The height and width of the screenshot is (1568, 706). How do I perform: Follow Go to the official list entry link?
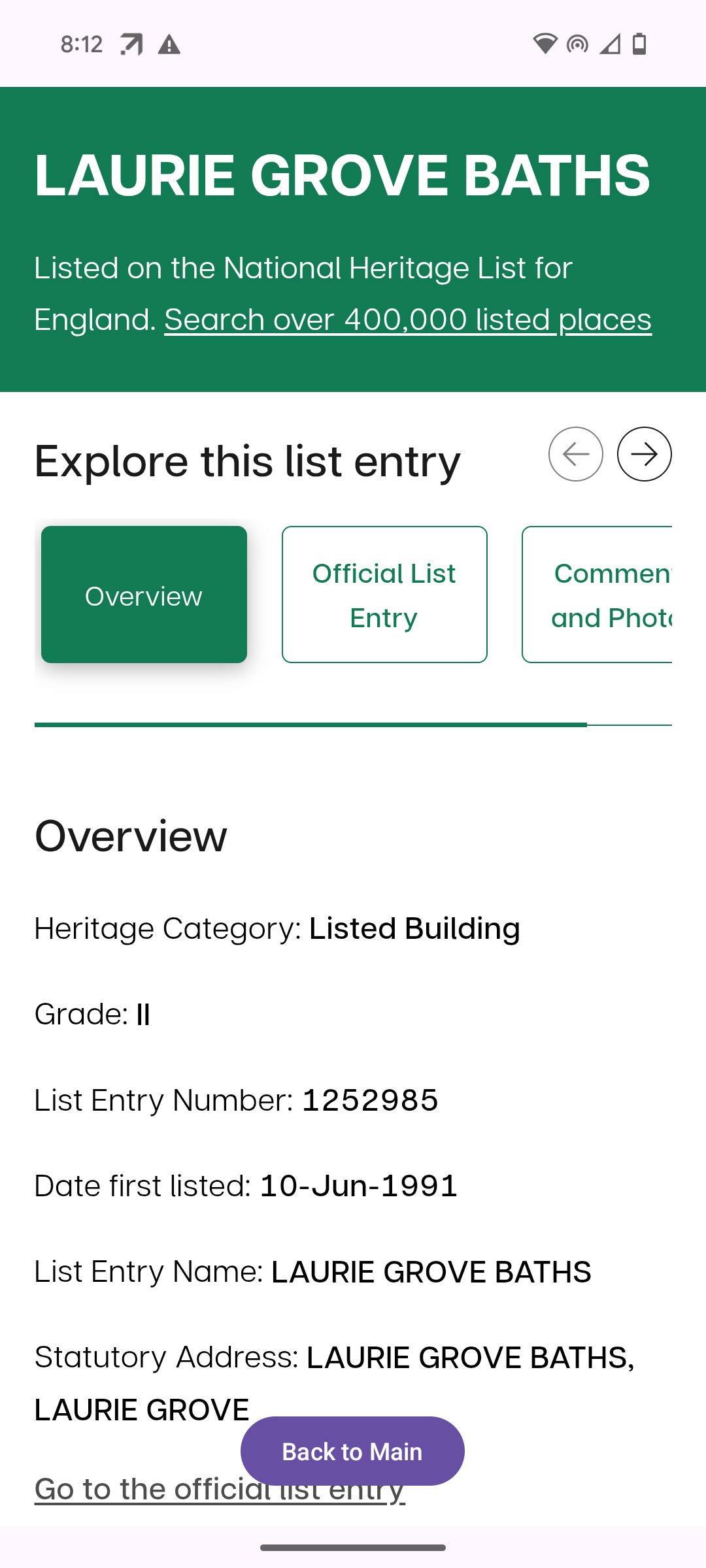coord(220,1489)
